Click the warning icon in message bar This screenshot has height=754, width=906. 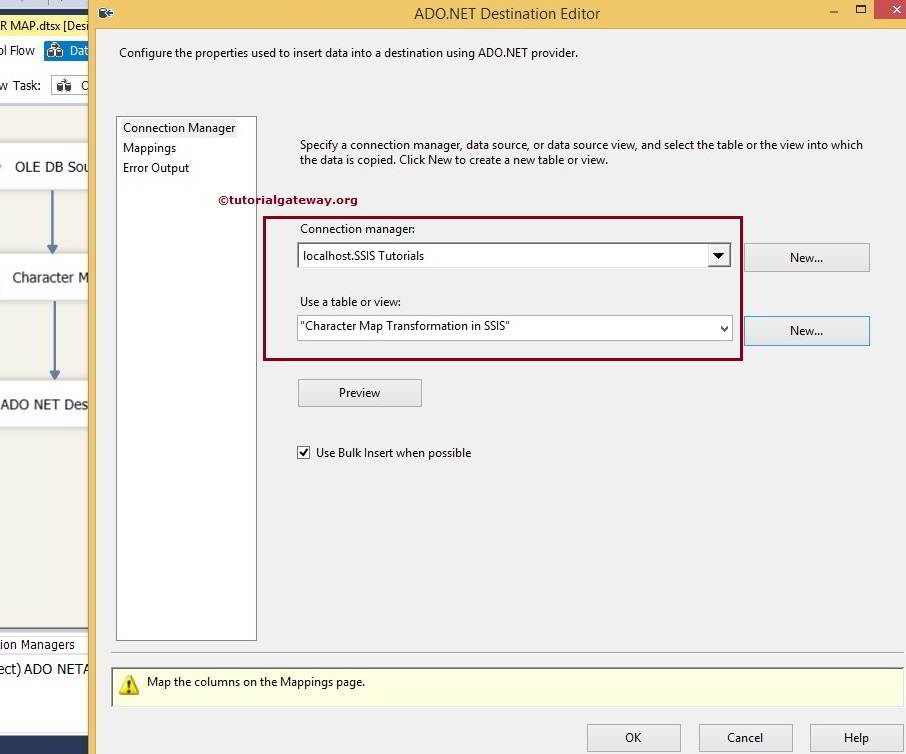[129, 685]
